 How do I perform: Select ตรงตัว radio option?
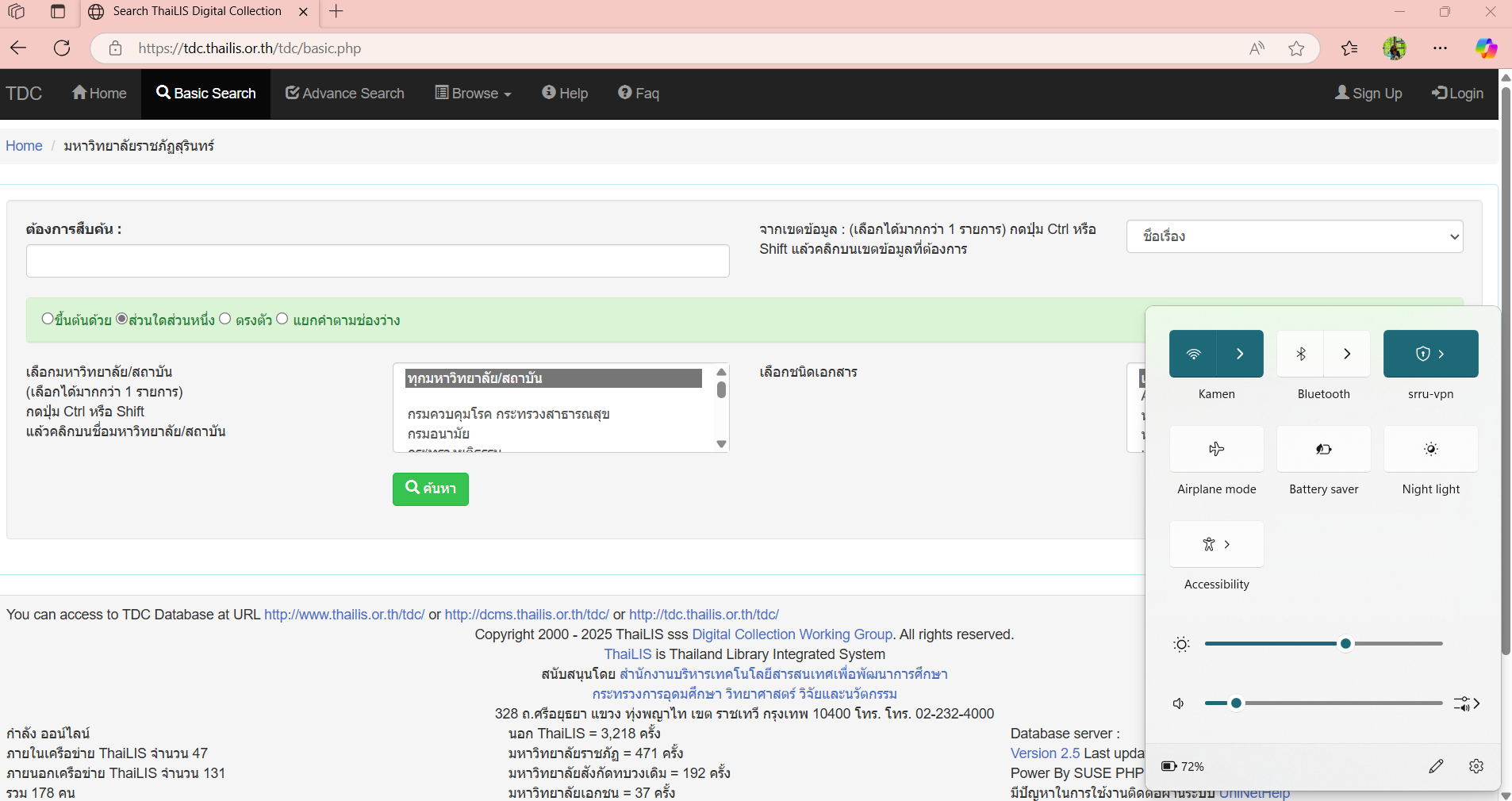tap(225, 319)
